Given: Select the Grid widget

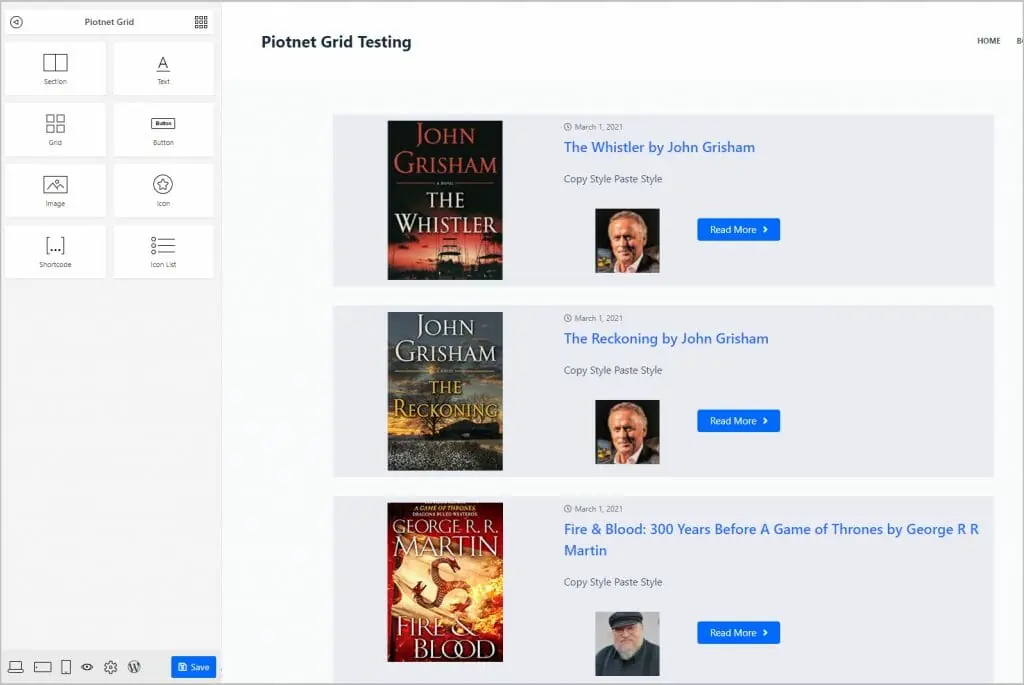Looking at the screenshot, I should coord(55,128).
